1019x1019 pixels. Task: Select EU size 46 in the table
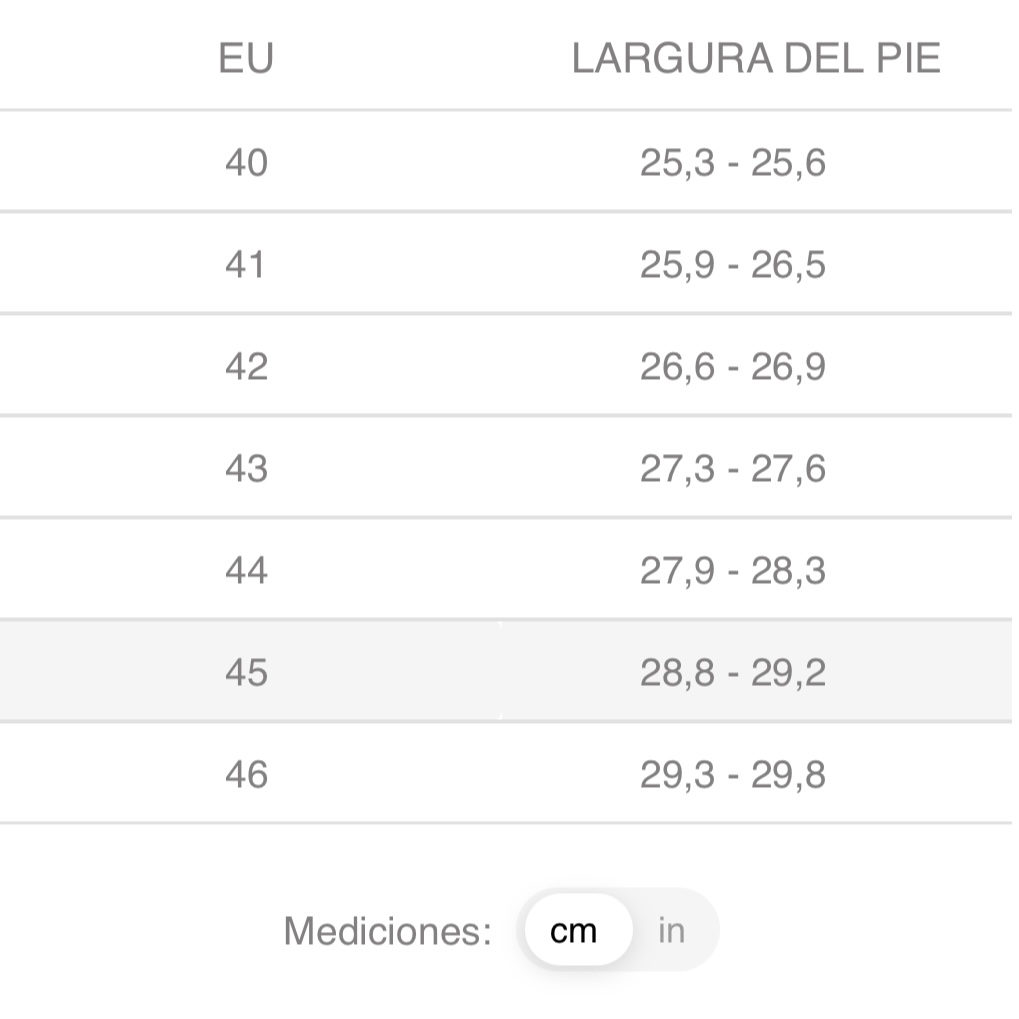pyautogui.click(x=246, y=775)
